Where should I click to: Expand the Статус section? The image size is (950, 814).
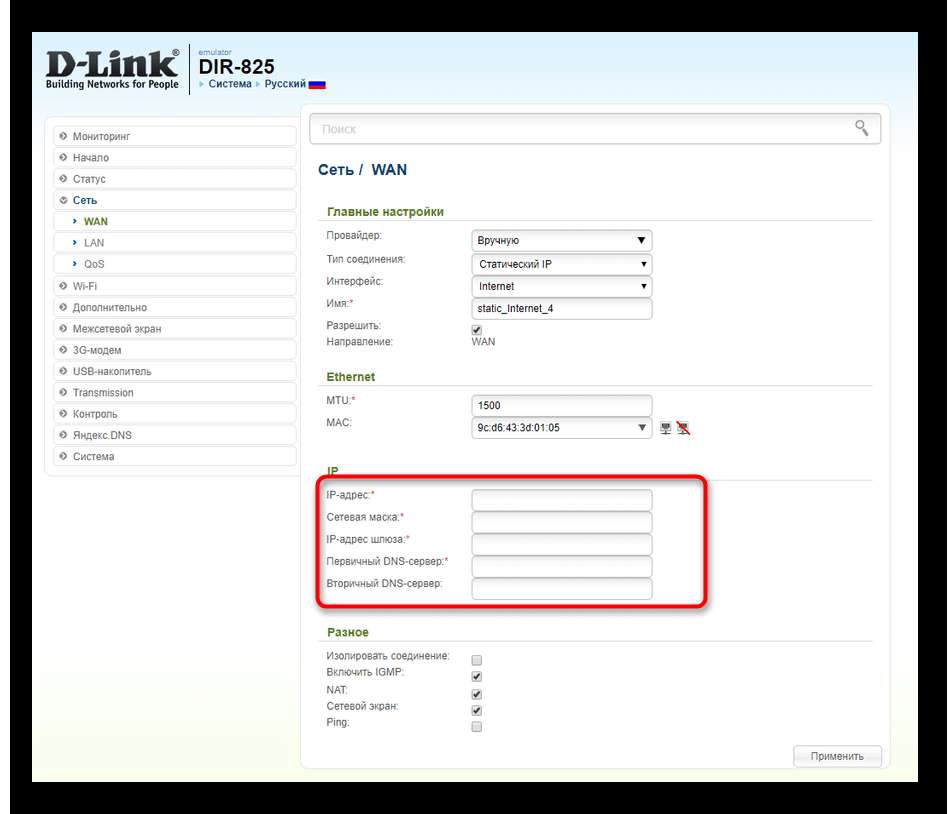click(174, 179)
